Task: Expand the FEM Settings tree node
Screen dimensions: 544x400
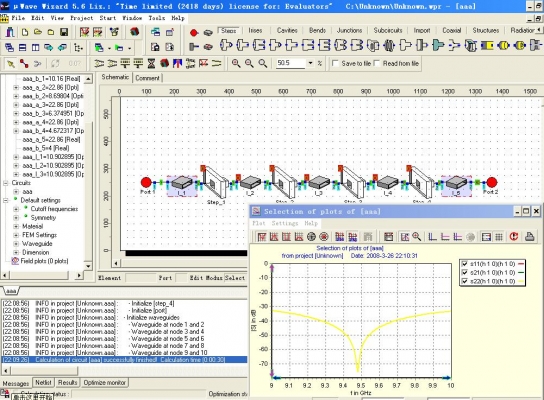Action: pyautogui.click(x=16, y=235)
